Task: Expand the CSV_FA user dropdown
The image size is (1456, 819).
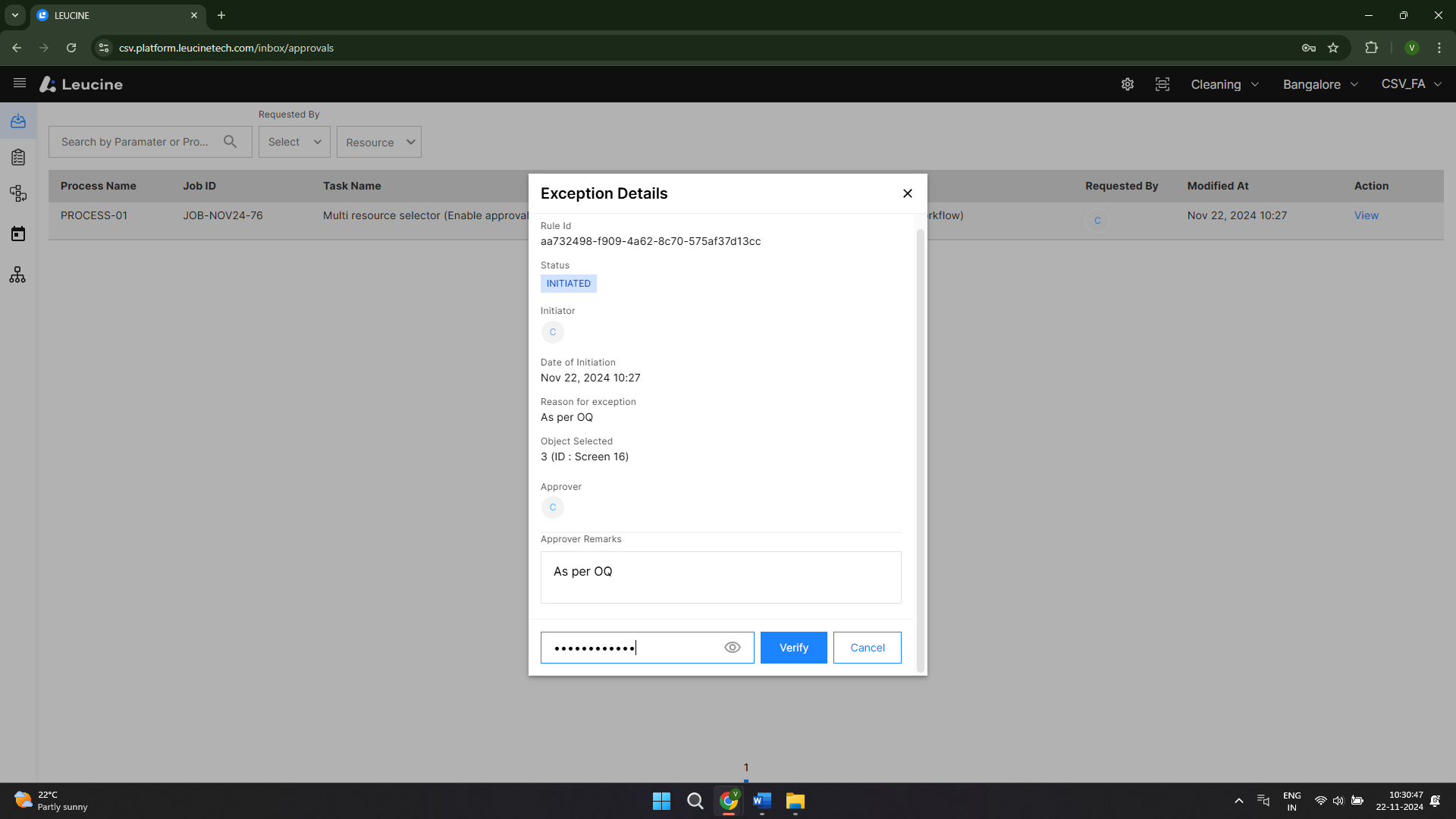Action: (x=1411, y=84)
